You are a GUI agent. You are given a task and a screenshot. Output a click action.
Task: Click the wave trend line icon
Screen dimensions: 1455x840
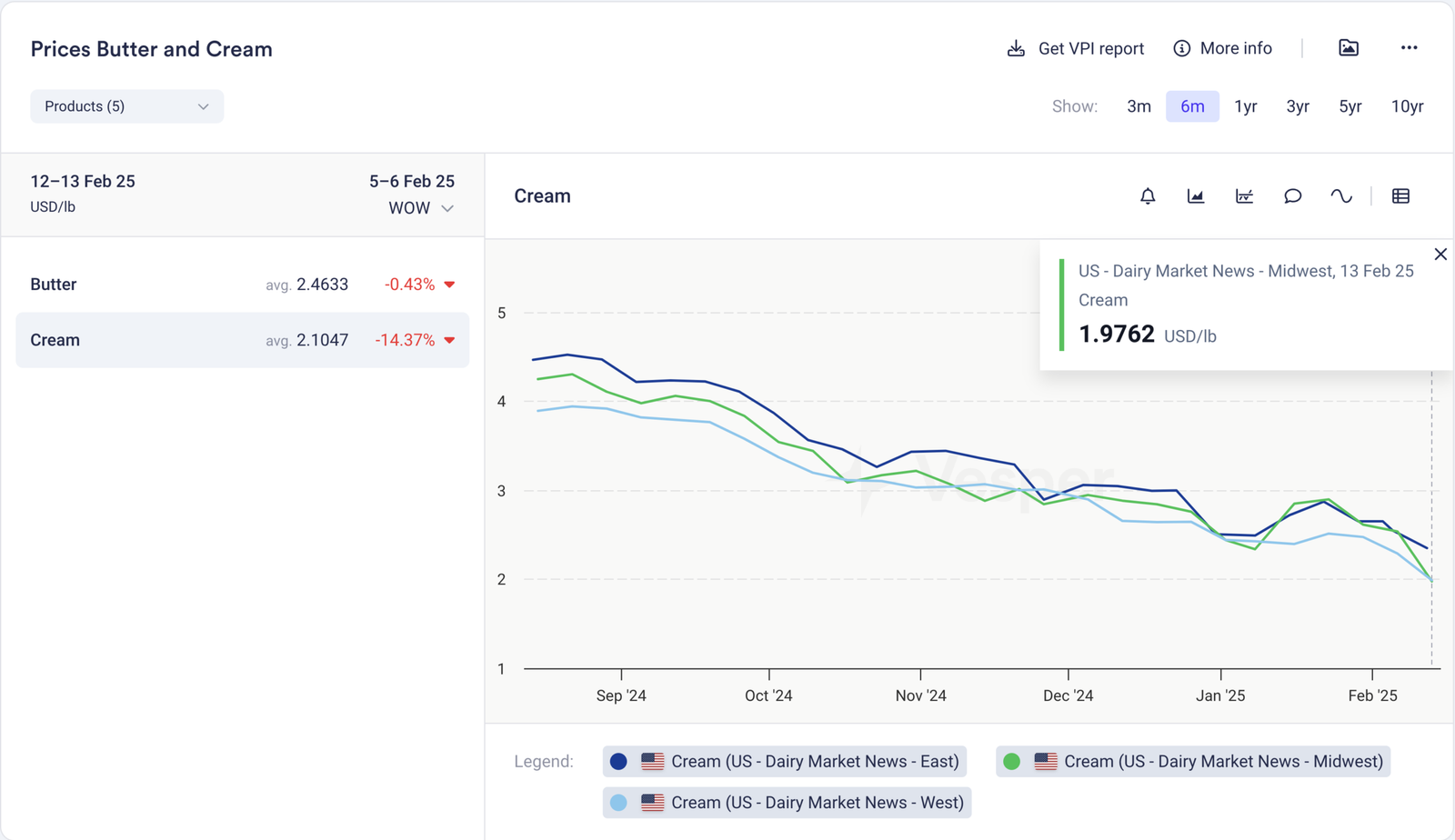(1341, 196)
